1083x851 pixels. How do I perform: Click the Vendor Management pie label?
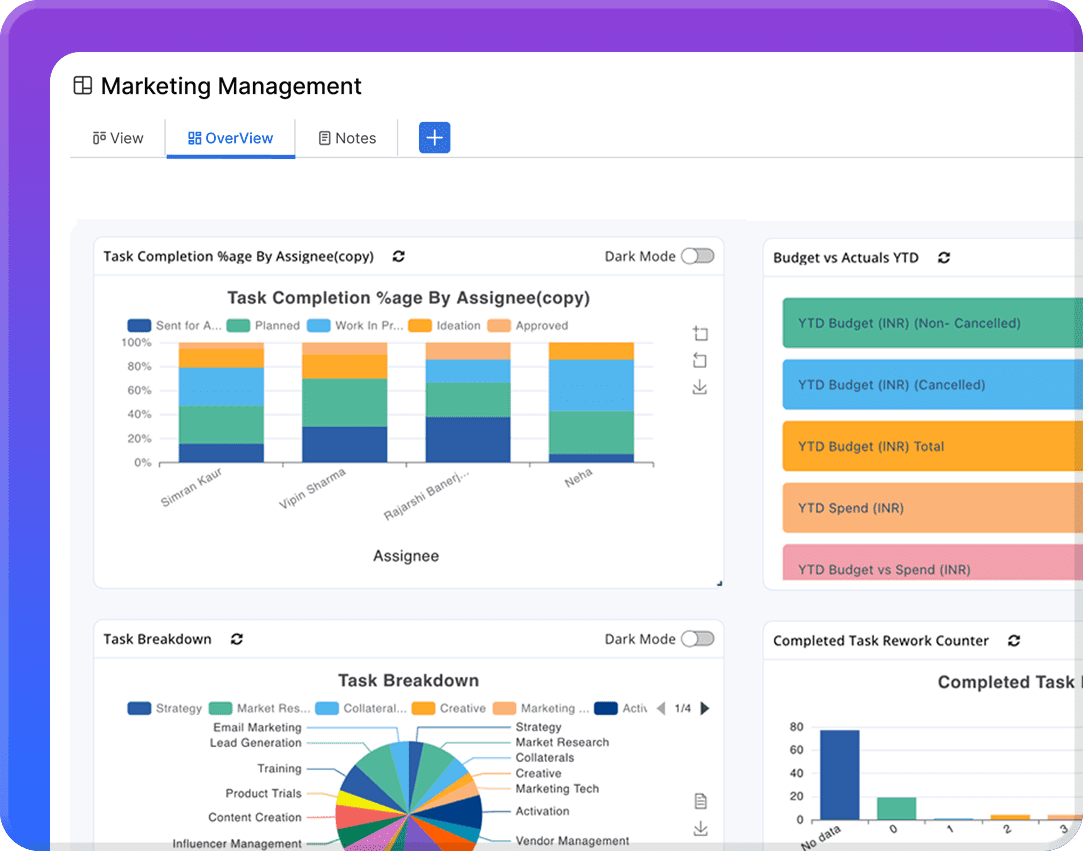coord(572,841)
